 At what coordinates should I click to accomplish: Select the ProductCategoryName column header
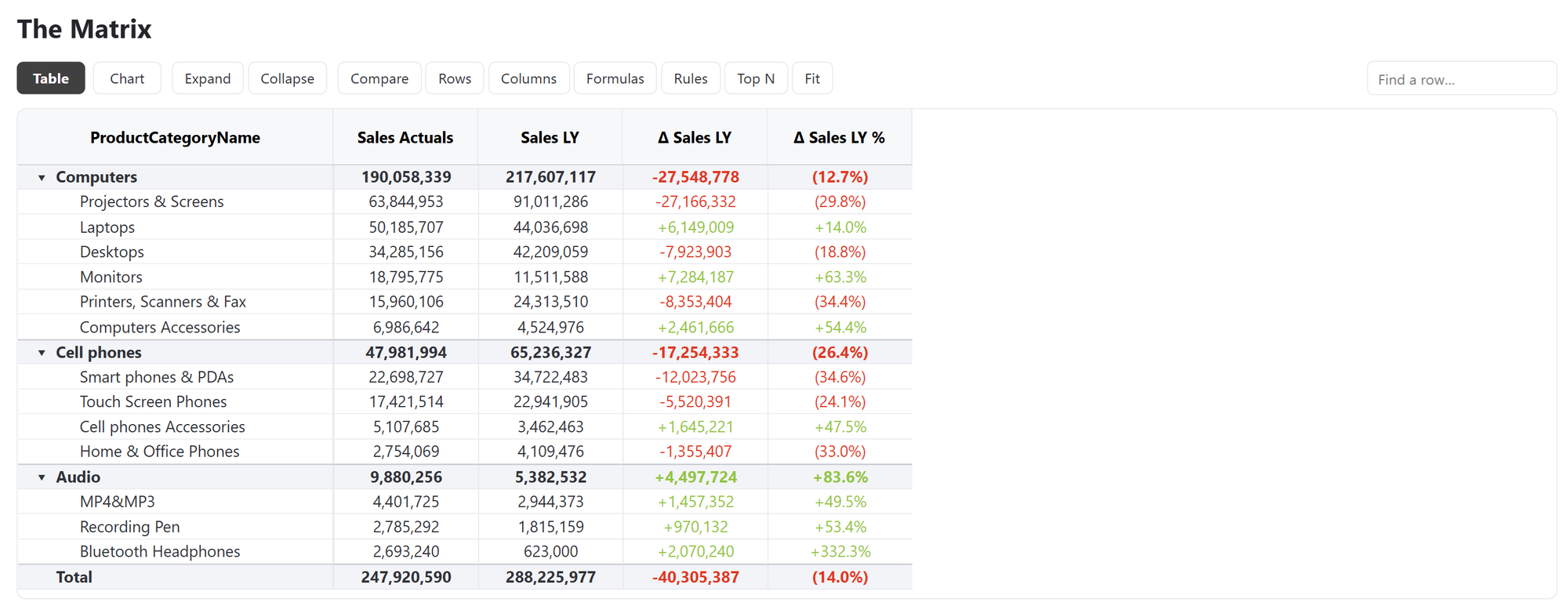point(175,138)
